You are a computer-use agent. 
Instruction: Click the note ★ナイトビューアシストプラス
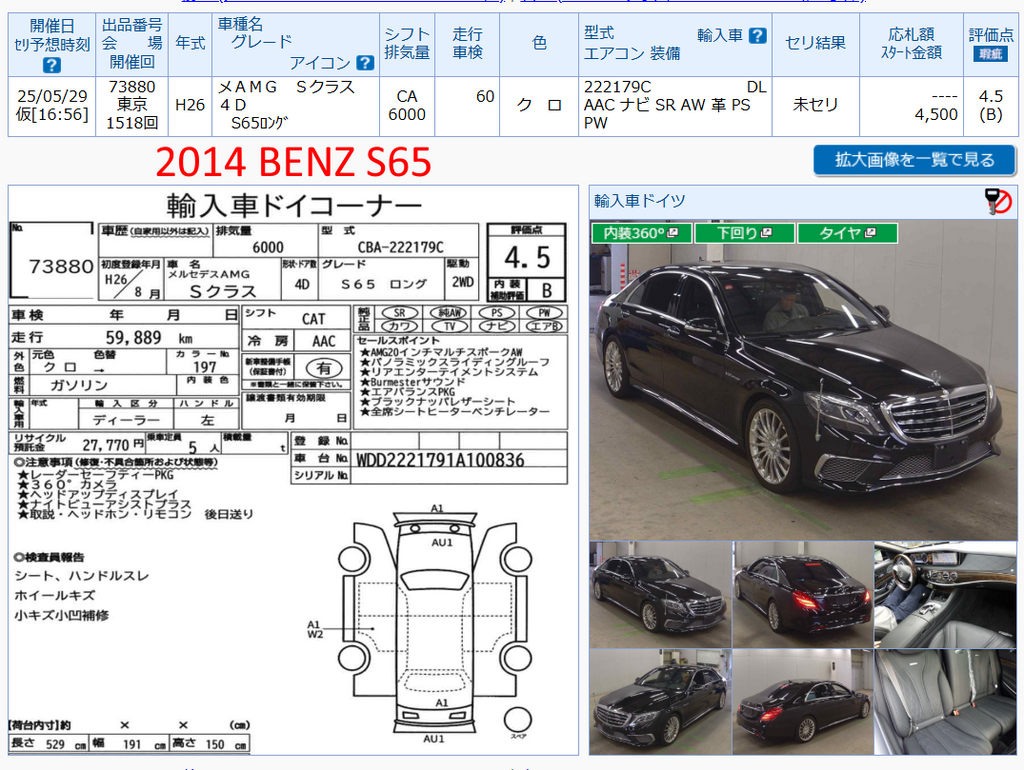[104, 504]
